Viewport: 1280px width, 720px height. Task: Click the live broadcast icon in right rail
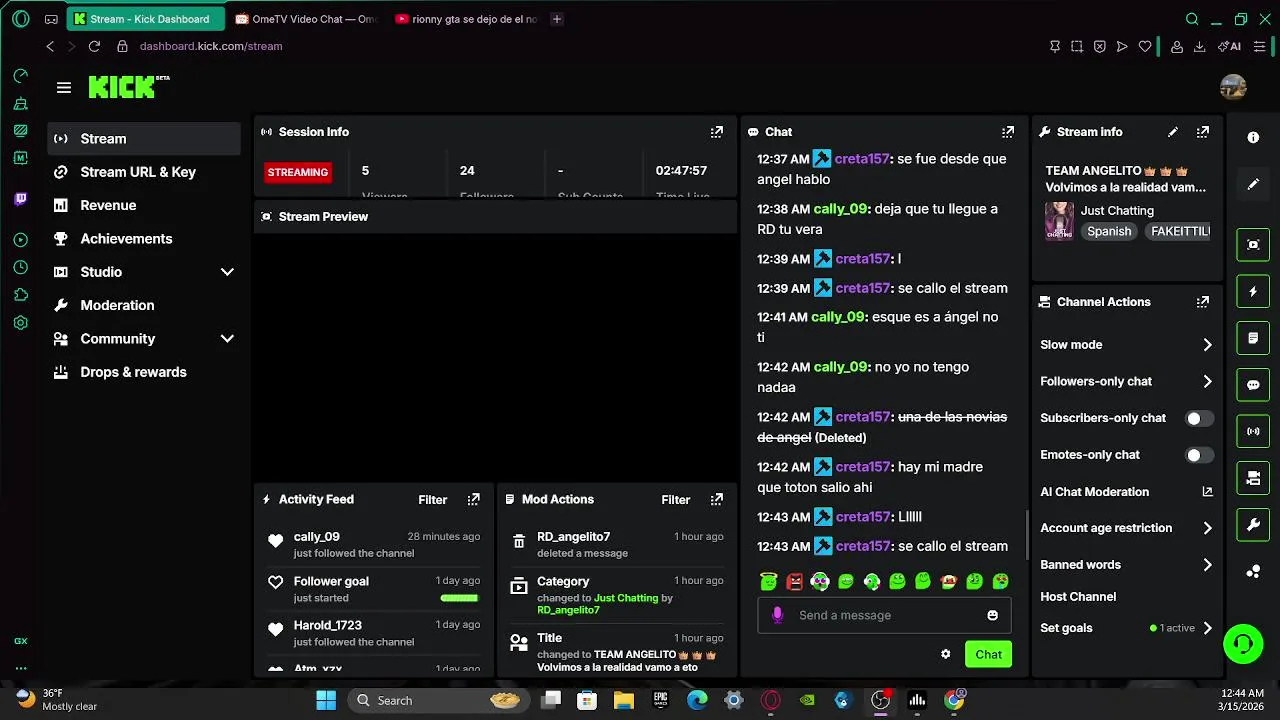click(x=1253, y=432)
